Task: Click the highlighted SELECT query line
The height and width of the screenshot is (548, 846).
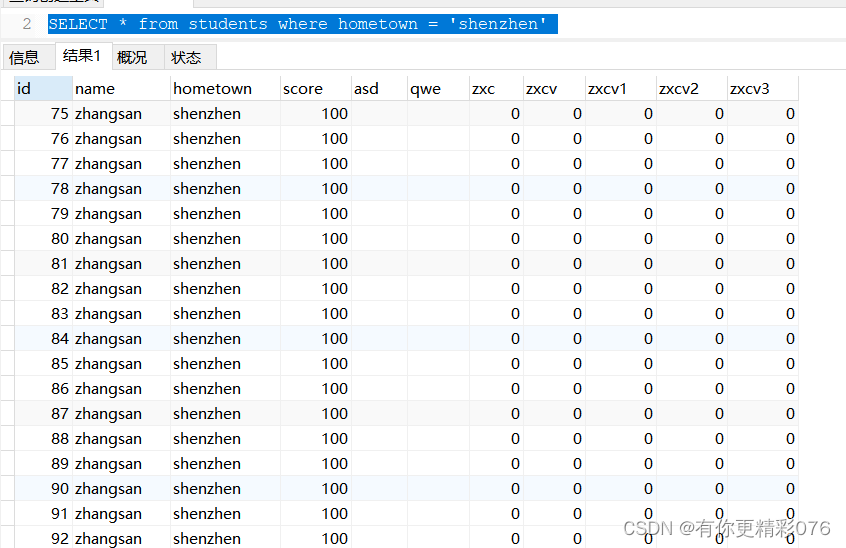Action: click(x=303, y=24)
